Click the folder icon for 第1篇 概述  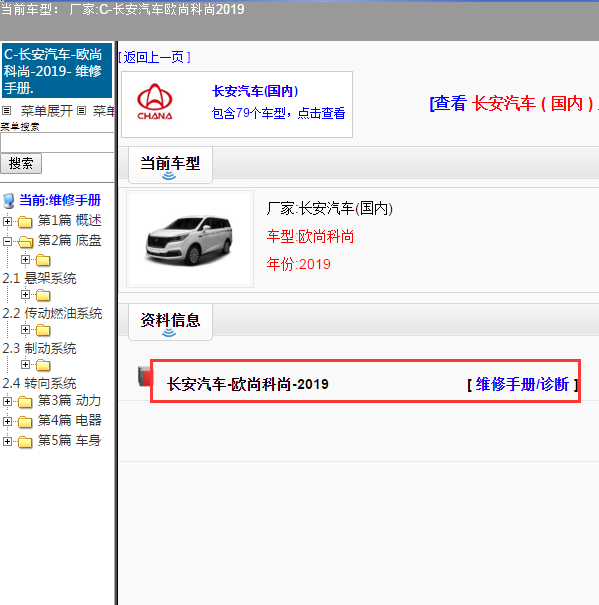[25, 222]
